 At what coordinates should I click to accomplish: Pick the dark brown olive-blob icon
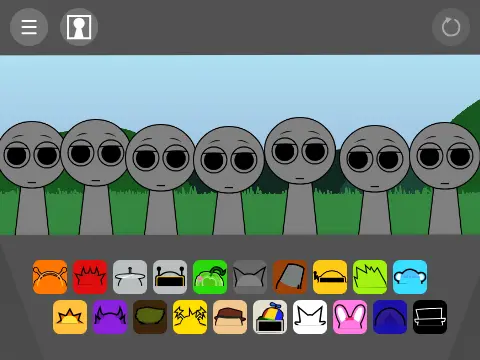click(150, 317)
